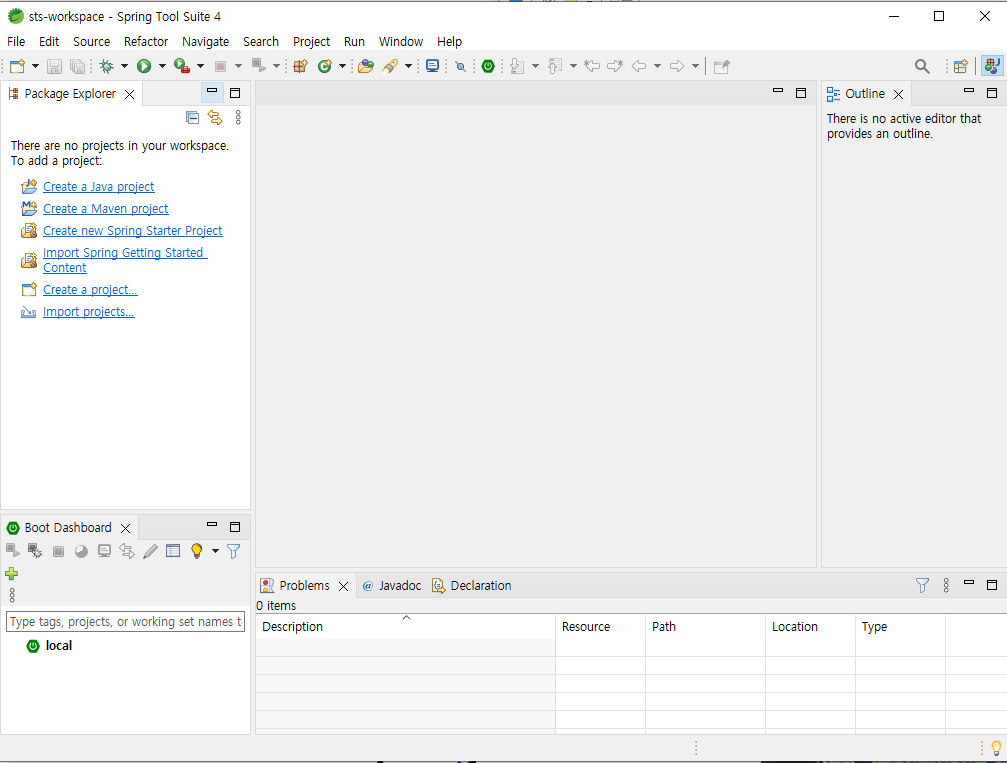1007x763 pixels.
Task: Click Boot Dashboard debug restart icon
Action: [35, 551]
